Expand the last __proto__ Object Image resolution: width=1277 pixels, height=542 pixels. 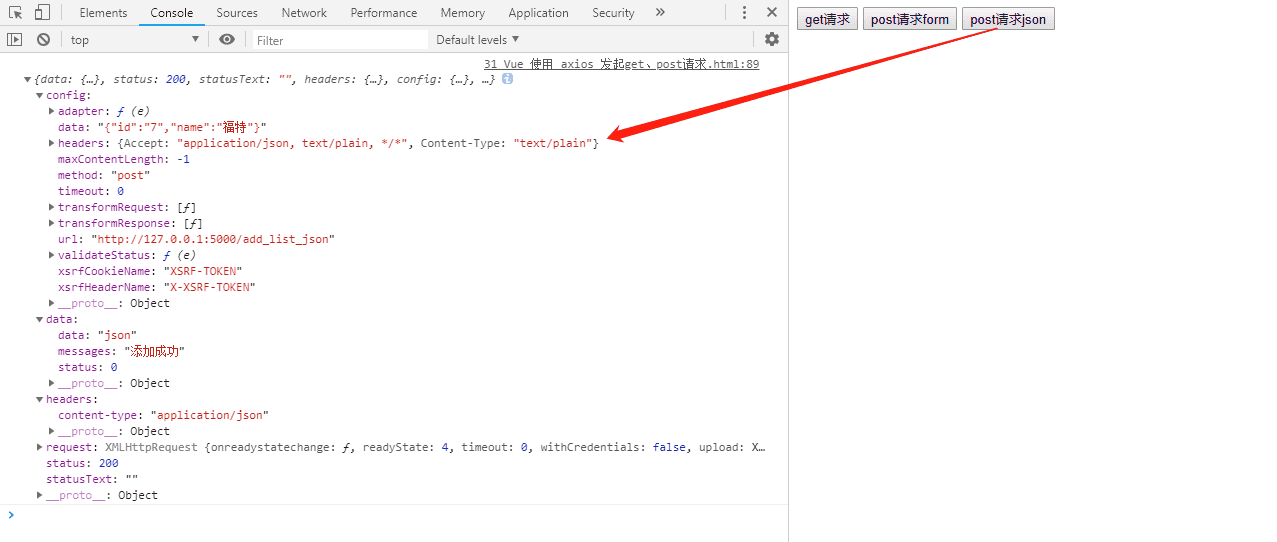(40, 495)
